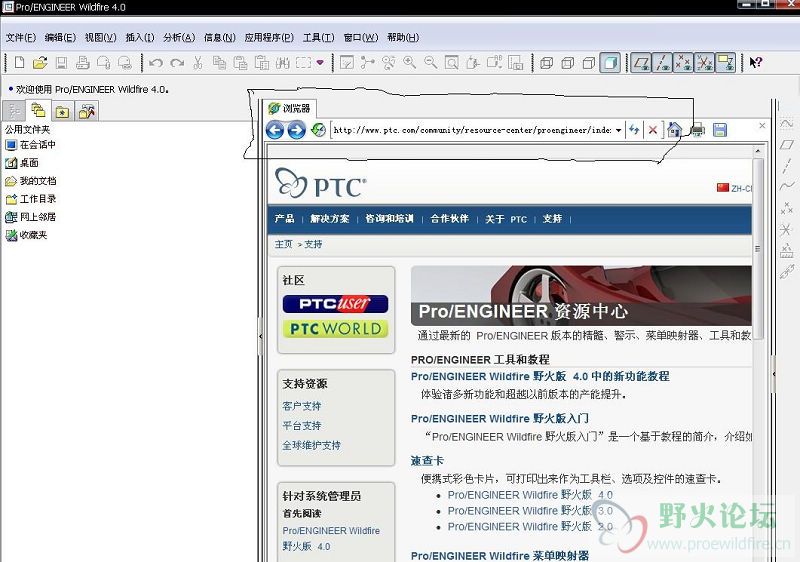Click the Zoom In magnifier icon
The image size is (800, 562).
(x=409, y=63)
